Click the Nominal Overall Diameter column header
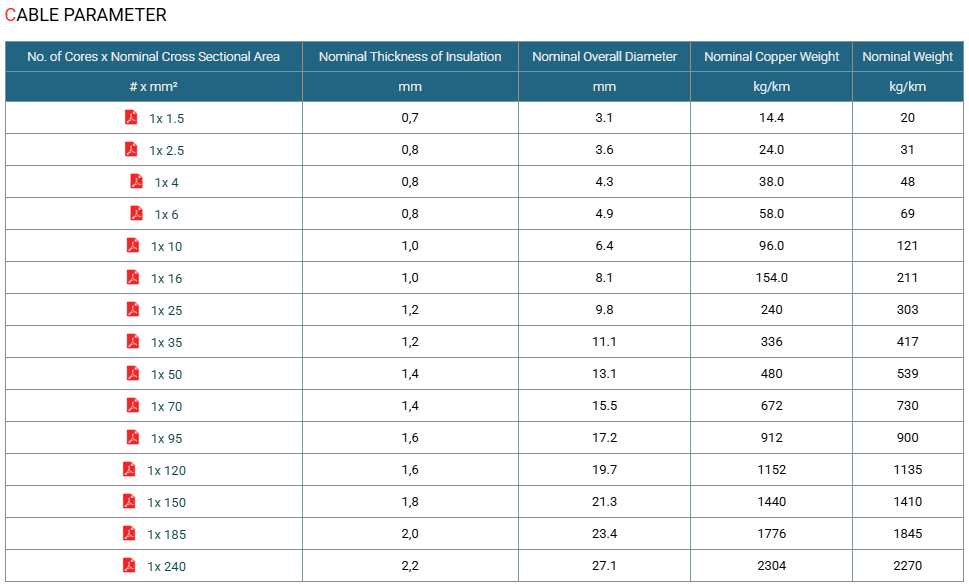Screen dimensions: 969x587 click(x=604, y=57)
